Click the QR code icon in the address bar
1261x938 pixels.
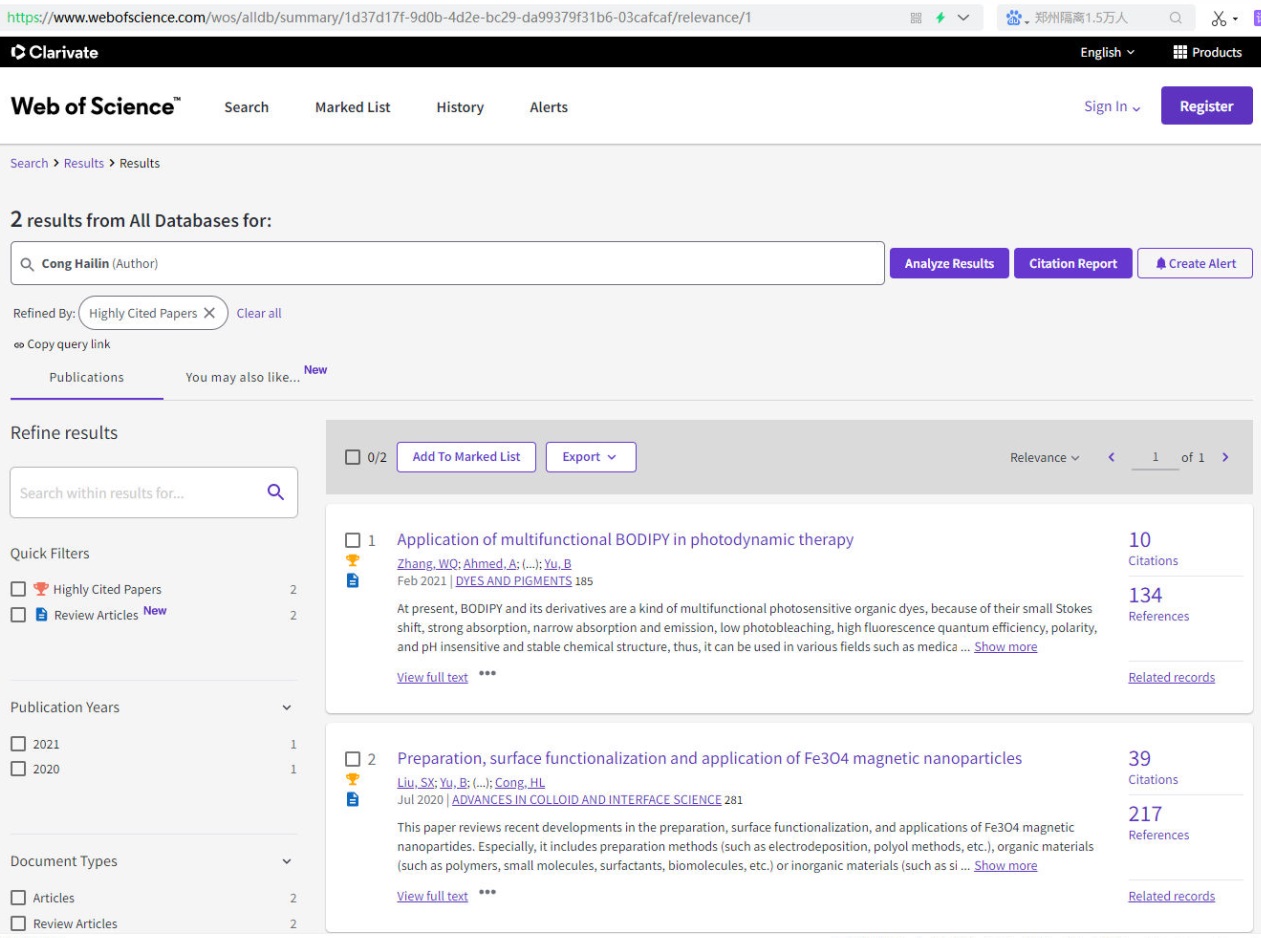[915, 18]
